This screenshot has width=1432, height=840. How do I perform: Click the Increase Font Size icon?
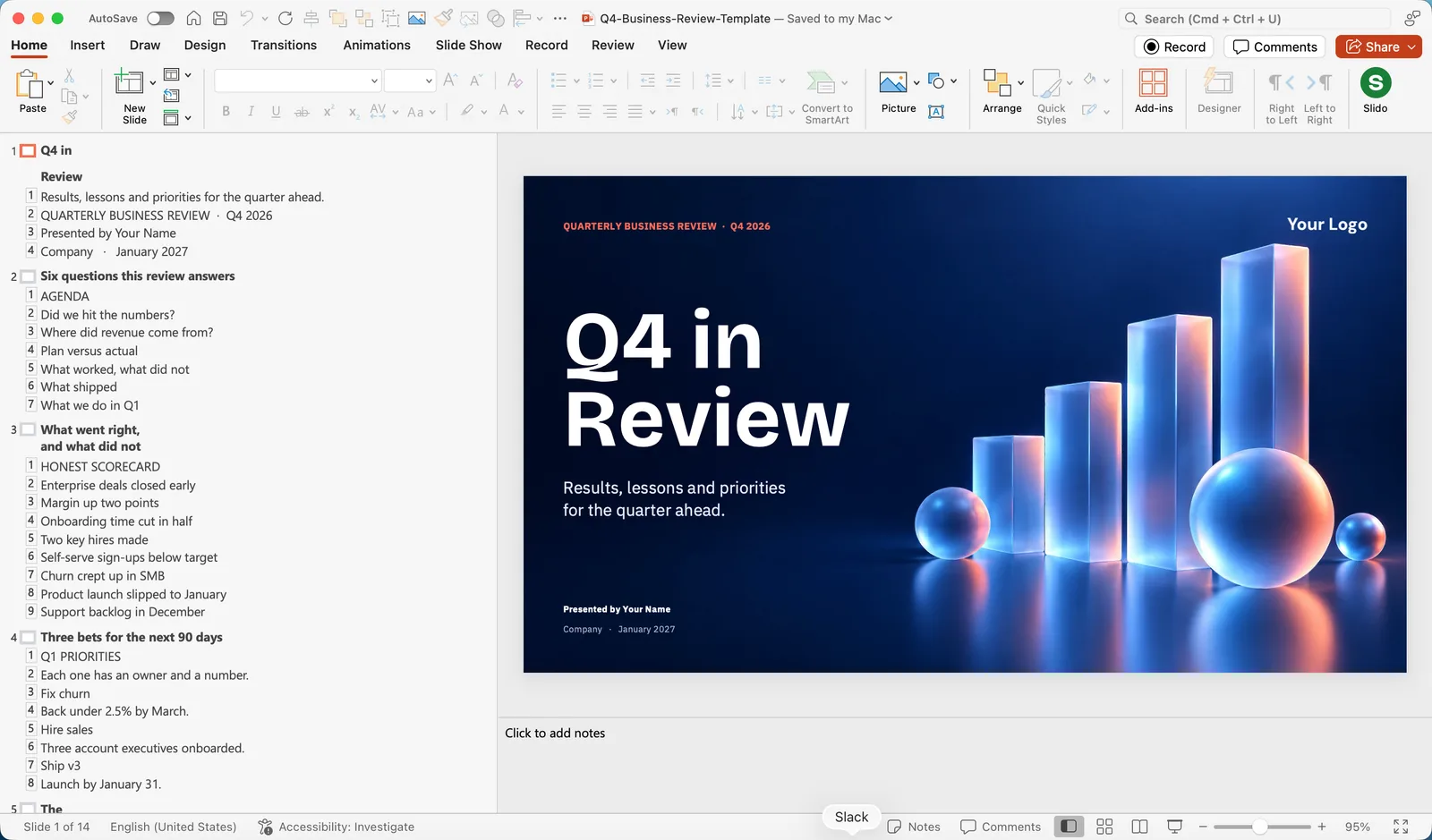450,81
